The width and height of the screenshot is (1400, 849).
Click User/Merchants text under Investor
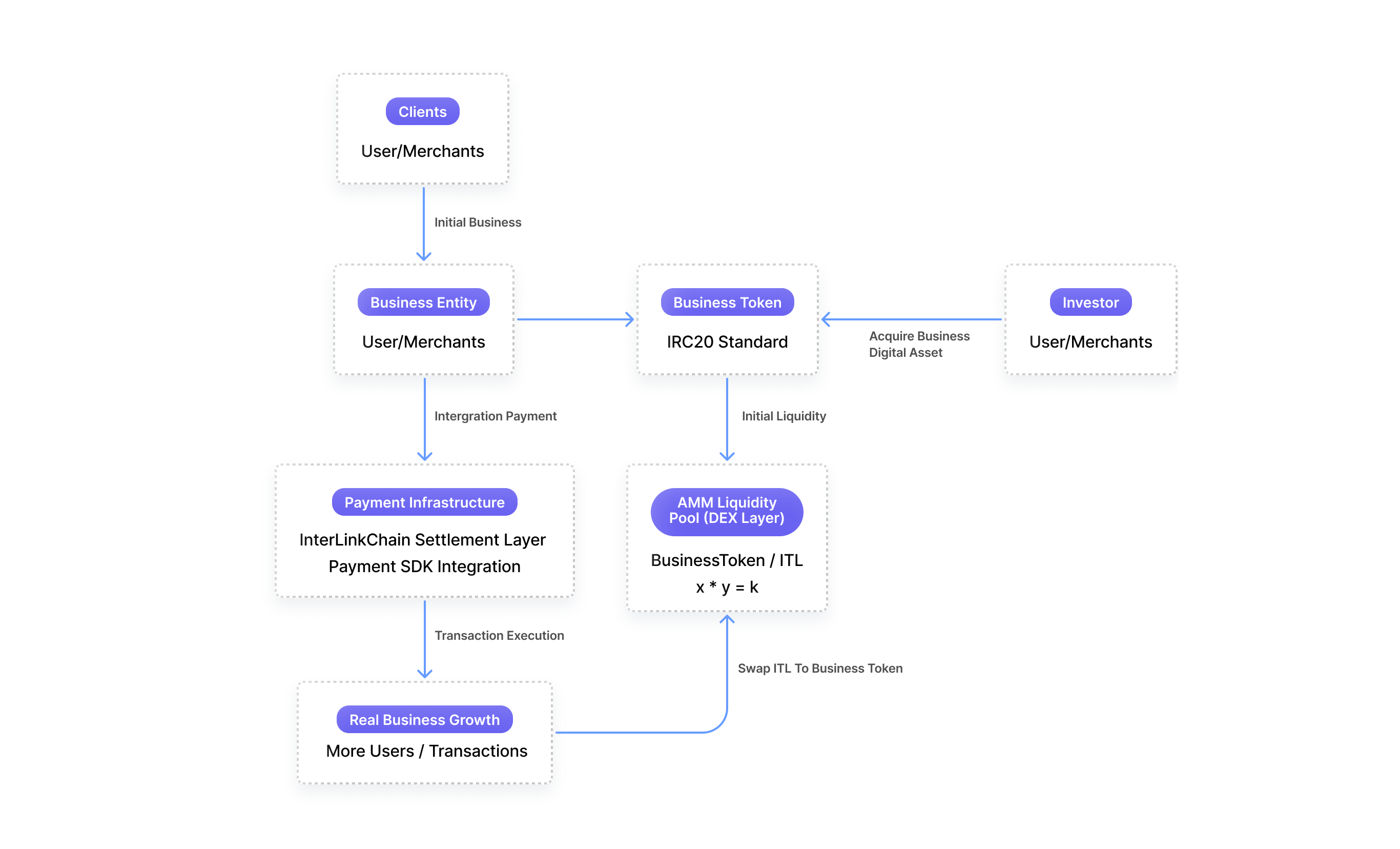point(1090,341)
